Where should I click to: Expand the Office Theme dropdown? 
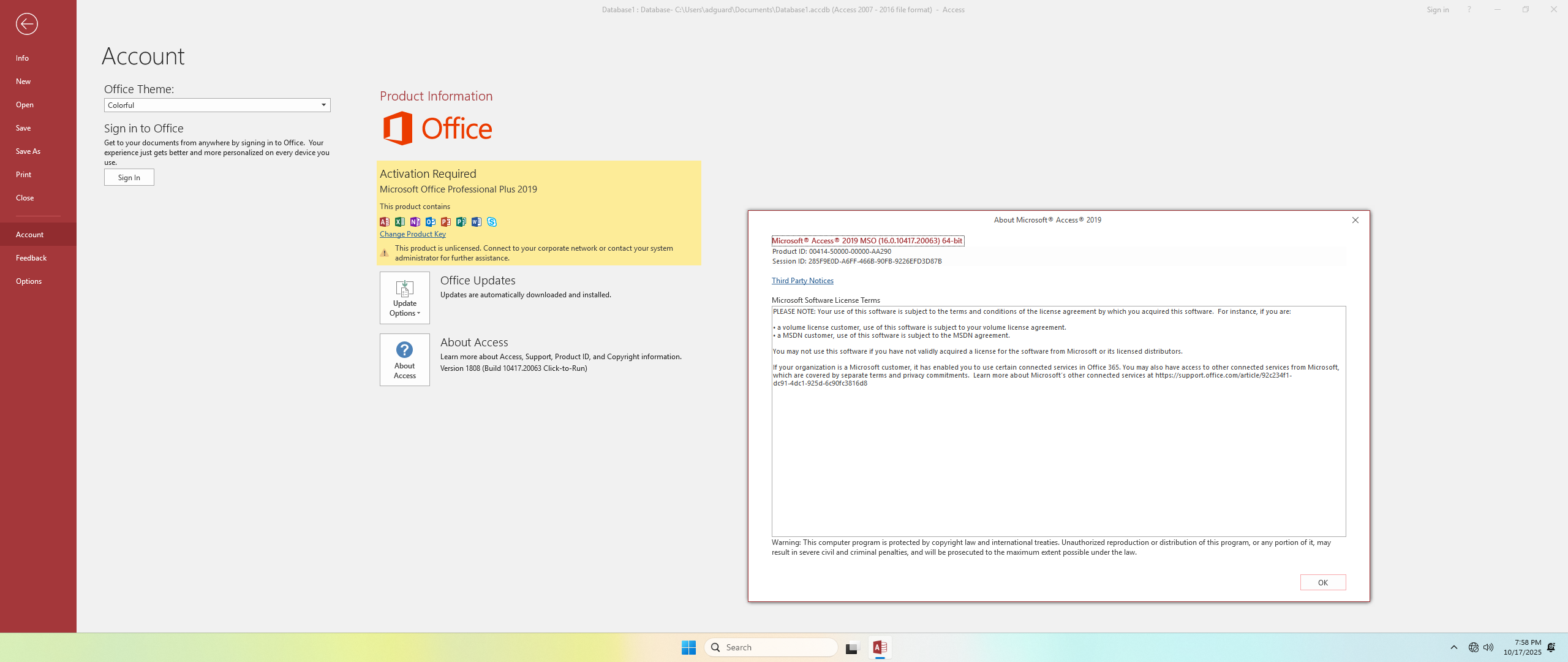(x=323, y=105)
